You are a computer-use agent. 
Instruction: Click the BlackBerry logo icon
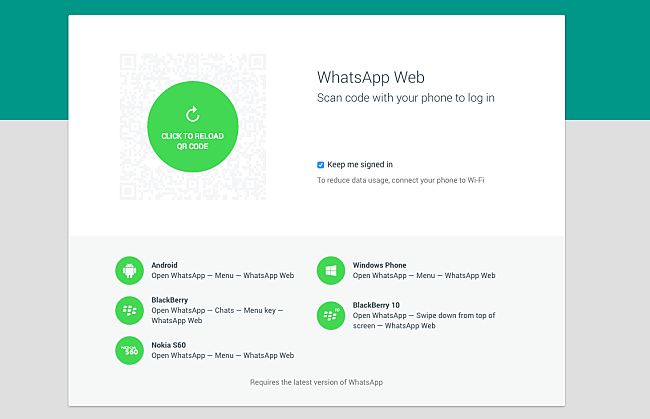pyautogui.click(x=129, y=310)
